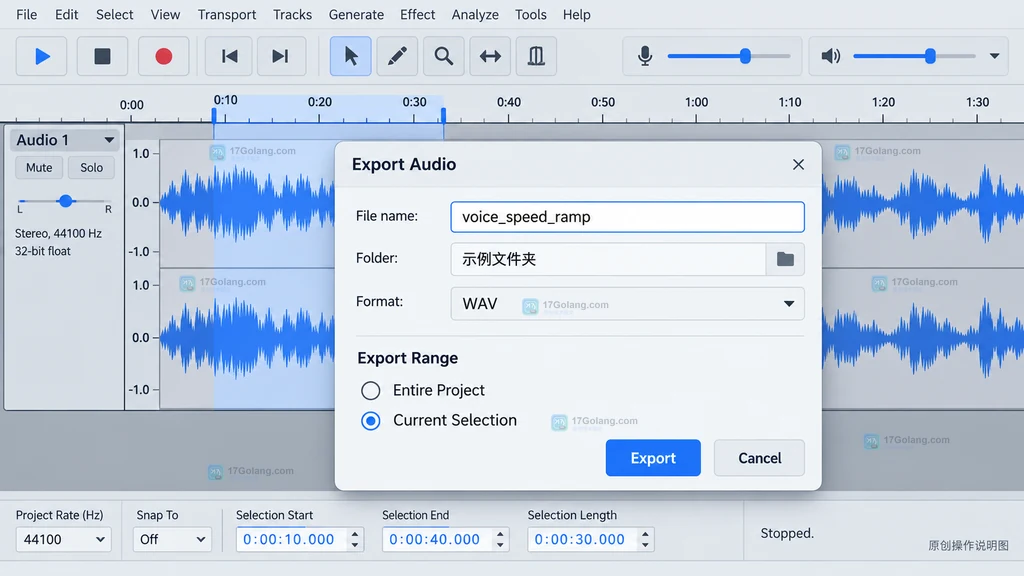Select the Entire Project radio option
1024x576 pixels.
coord(370,391)
